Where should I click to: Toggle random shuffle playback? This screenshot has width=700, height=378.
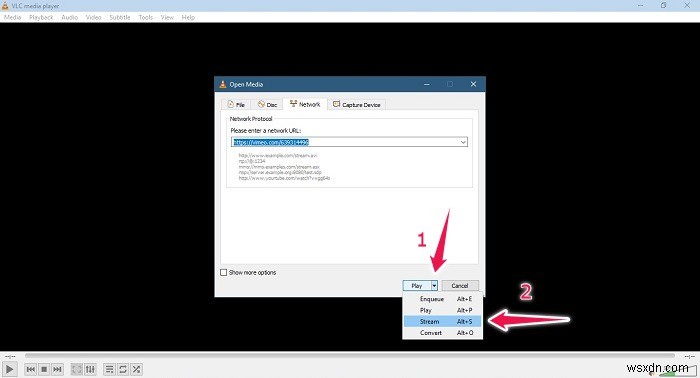(136, 369)
